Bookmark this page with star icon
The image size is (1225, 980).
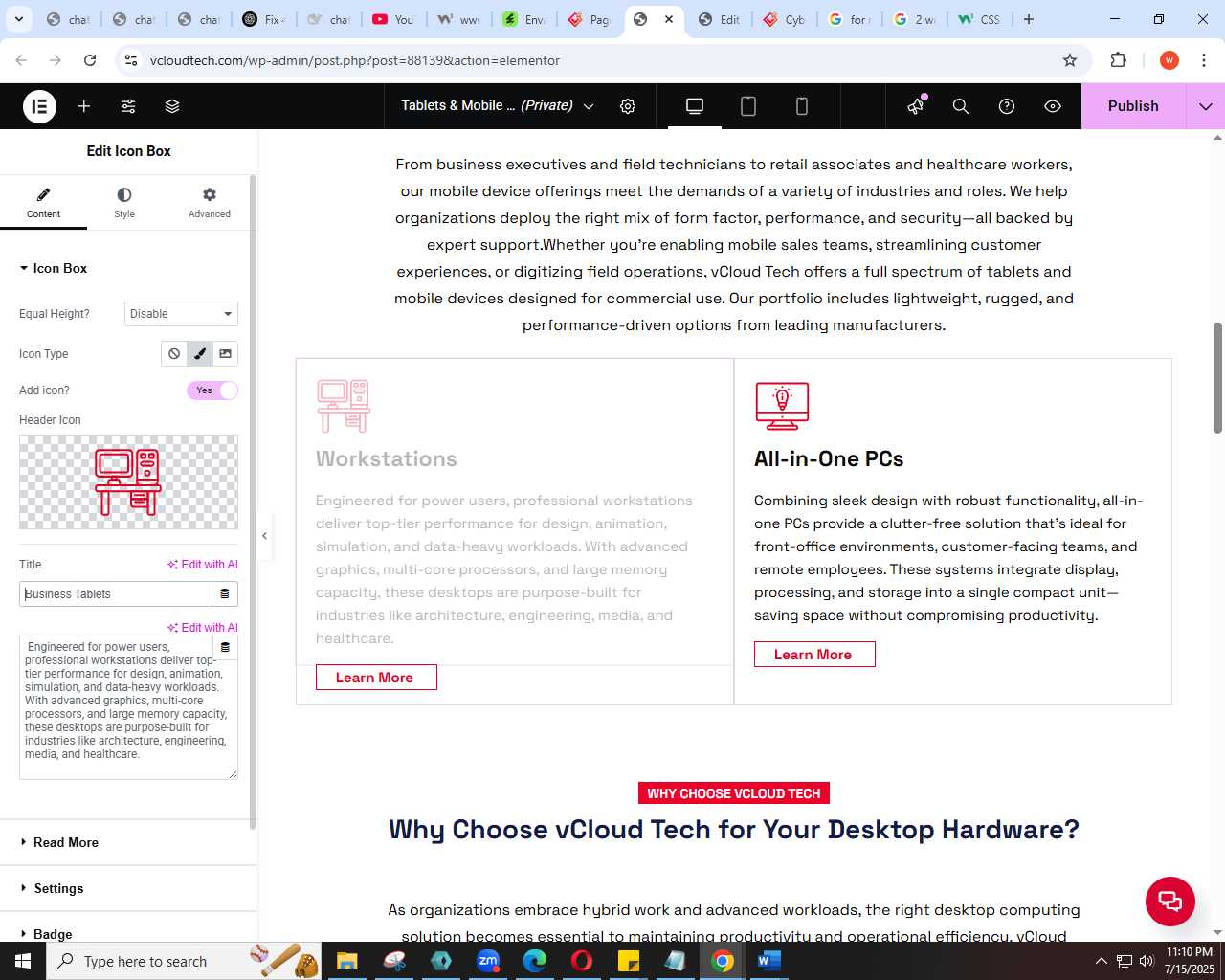[1070, 60]
